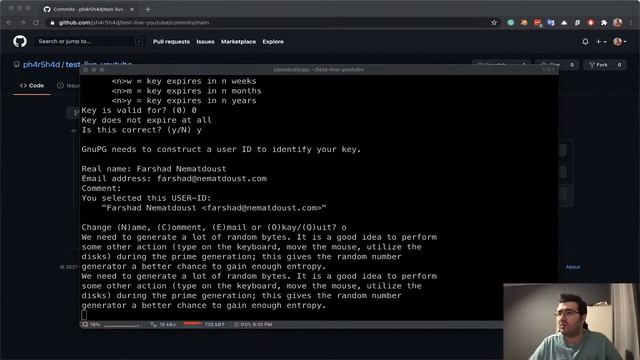Open the GitHub profile avatar menu
Image resolution: width=640 pixels, height=360 pixels.
[620, 42]
